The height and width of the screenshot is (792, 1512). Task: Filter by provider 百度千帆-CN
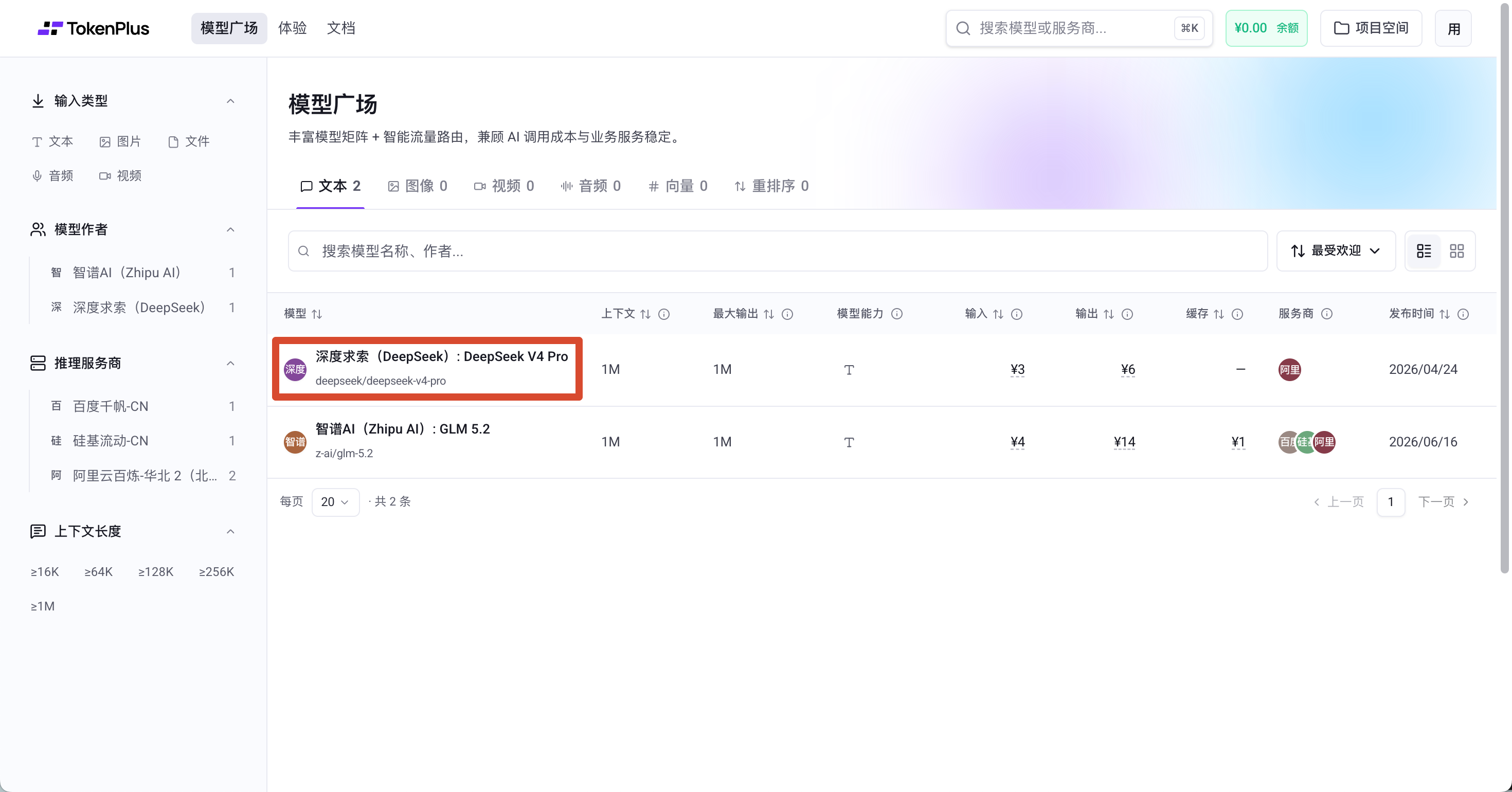(x=143, y=406)
